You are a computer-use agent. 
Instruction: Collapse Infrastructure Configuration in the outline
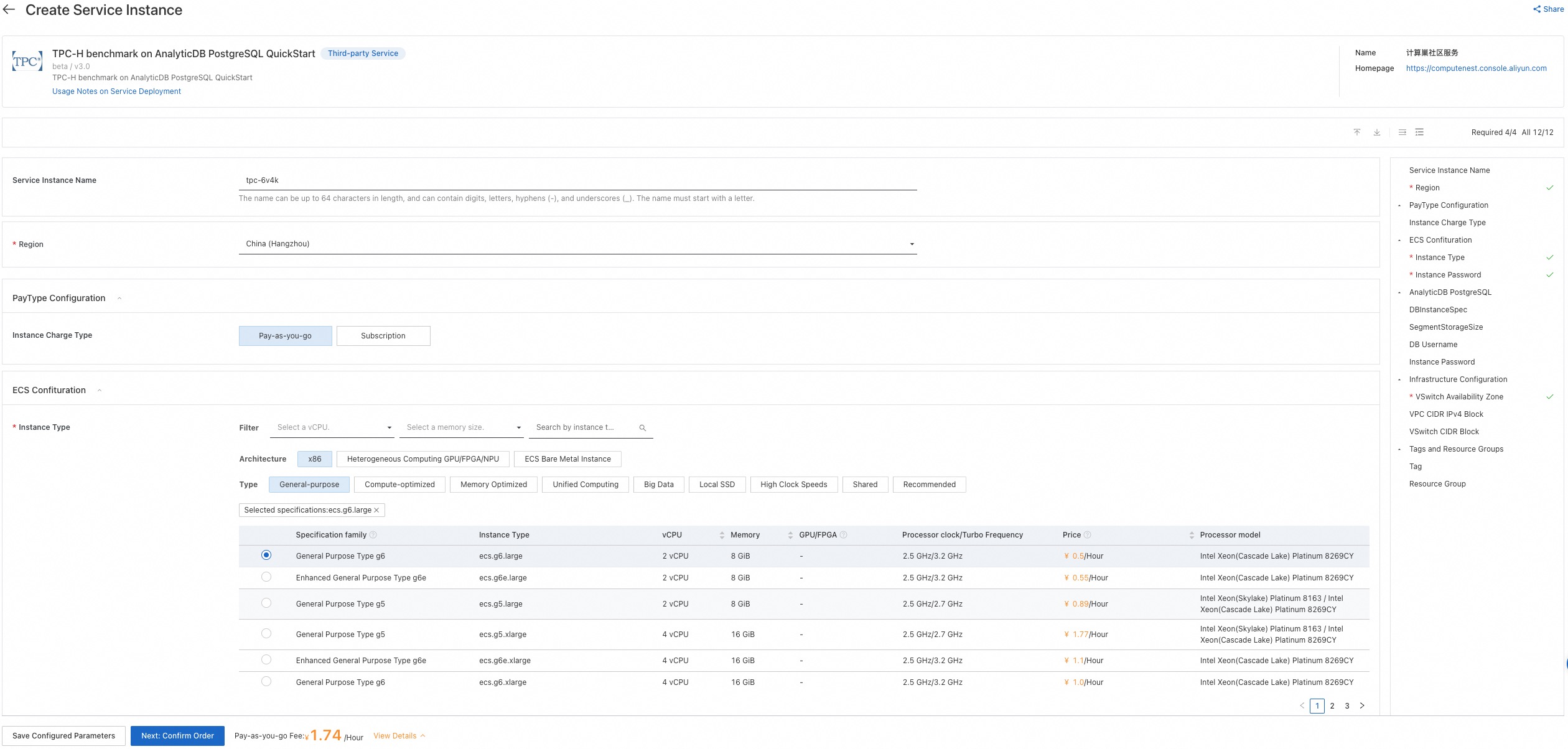pos(1399,379)
